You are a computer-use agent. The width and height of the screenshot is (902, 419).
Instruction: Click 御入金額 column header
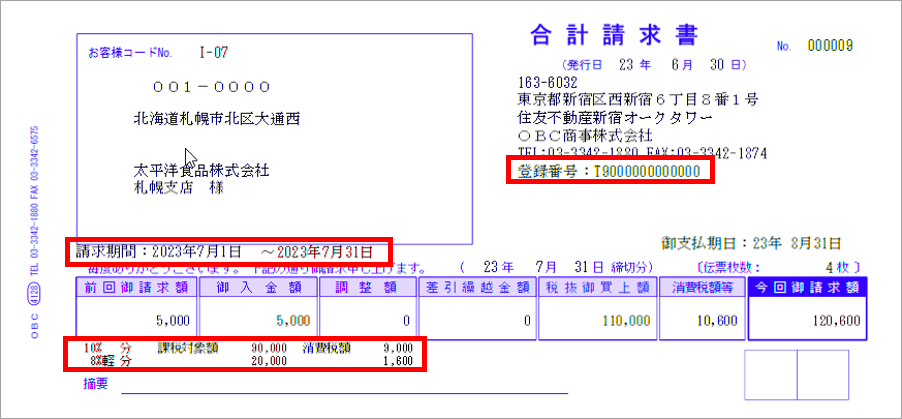coord(258,287)
